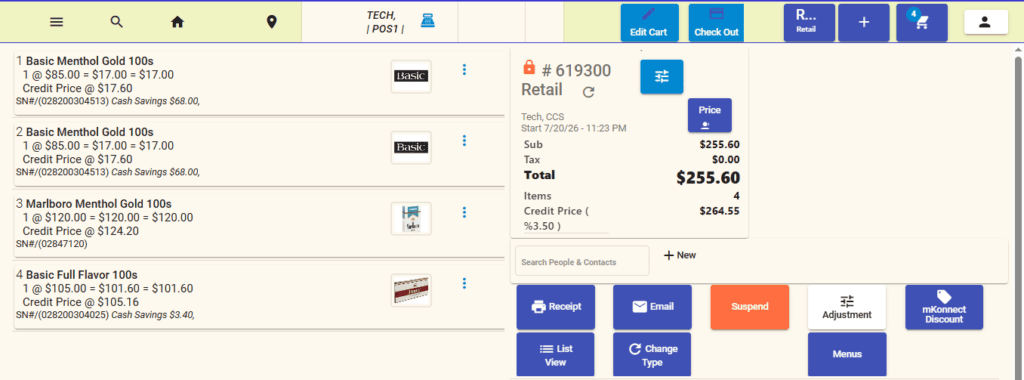
Task: Click the Check Out button
Action: (716, 23)
